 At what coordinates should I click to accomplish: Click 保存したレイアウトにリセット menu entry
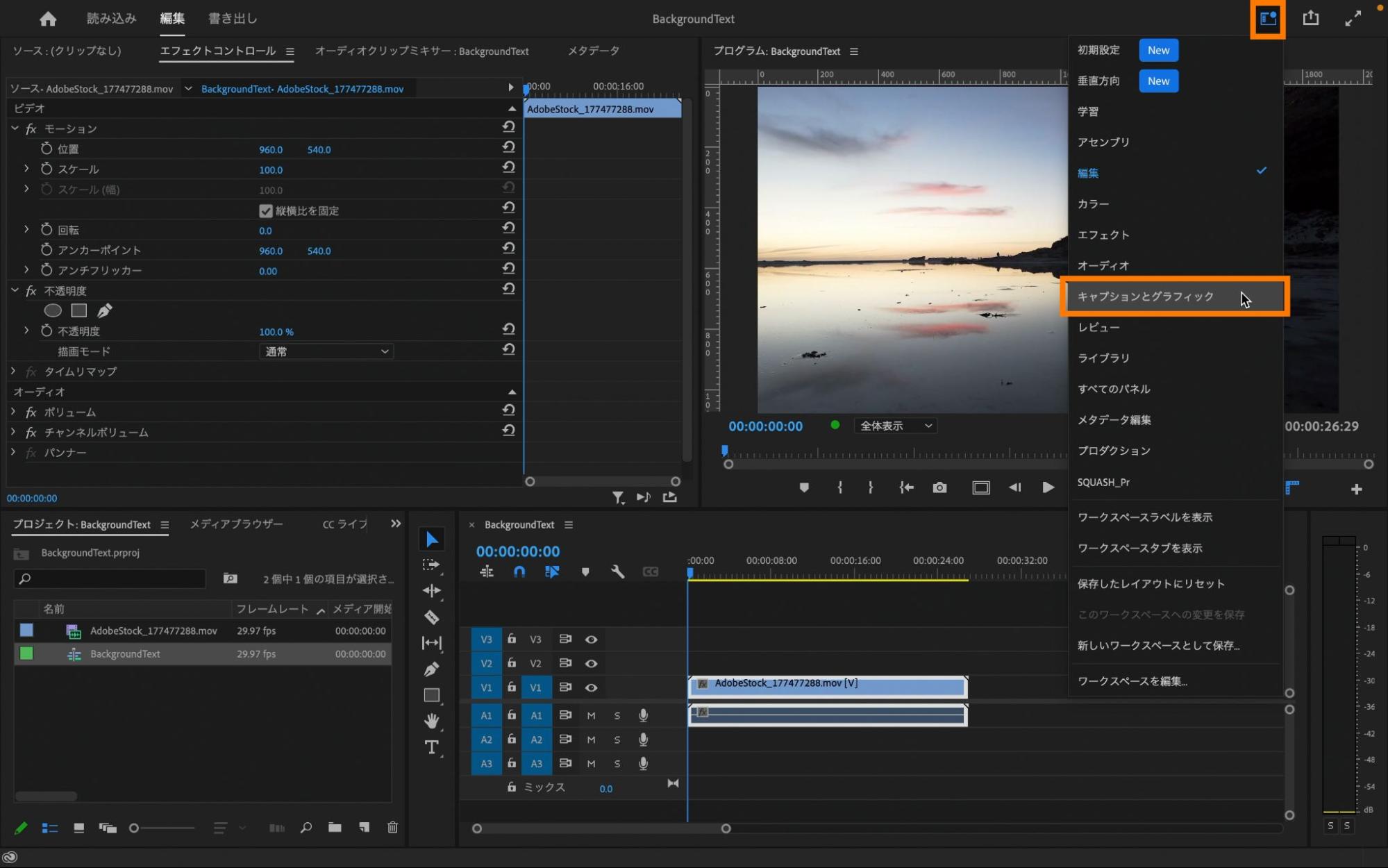point(1151,583)
